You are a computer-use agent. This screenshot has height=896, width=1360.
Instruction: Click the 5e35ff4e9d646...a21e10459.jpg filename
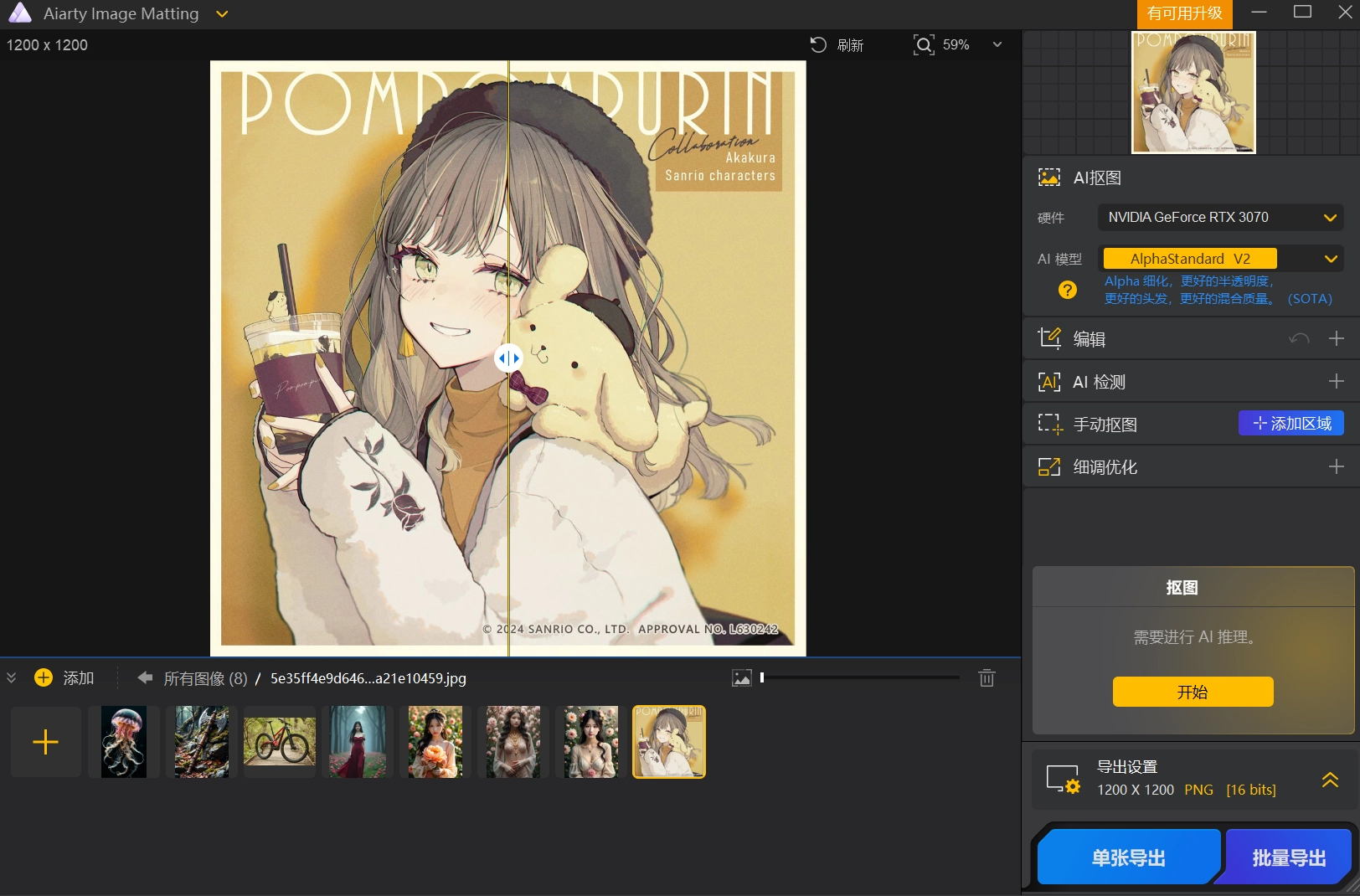click(368, 678)
